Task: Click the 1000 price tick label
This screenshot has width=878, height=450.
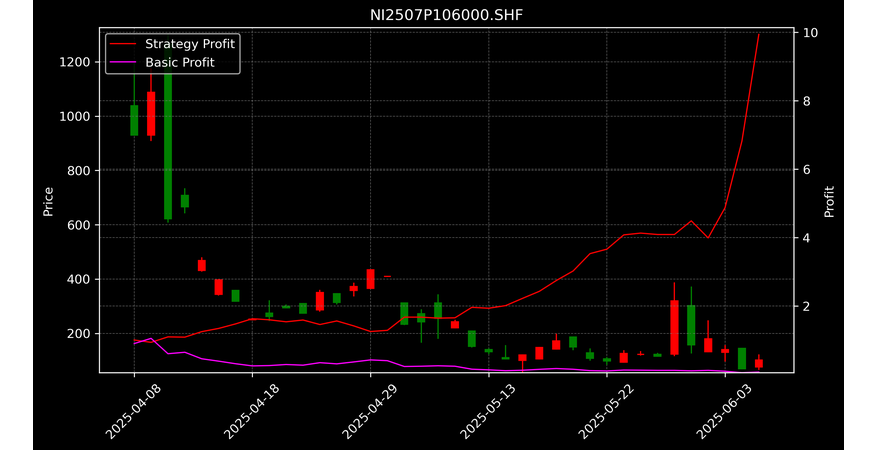Action: point(74,116)
